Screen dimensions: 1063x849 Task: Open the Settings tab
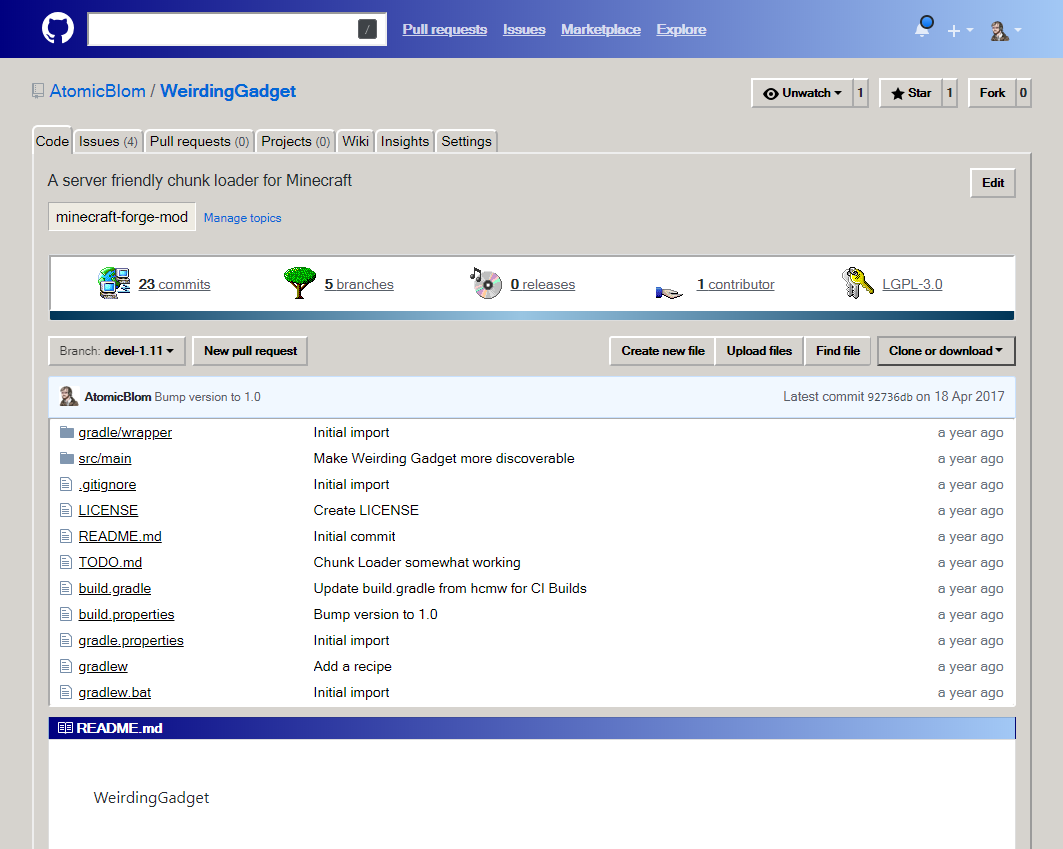(x=466, y=141)
